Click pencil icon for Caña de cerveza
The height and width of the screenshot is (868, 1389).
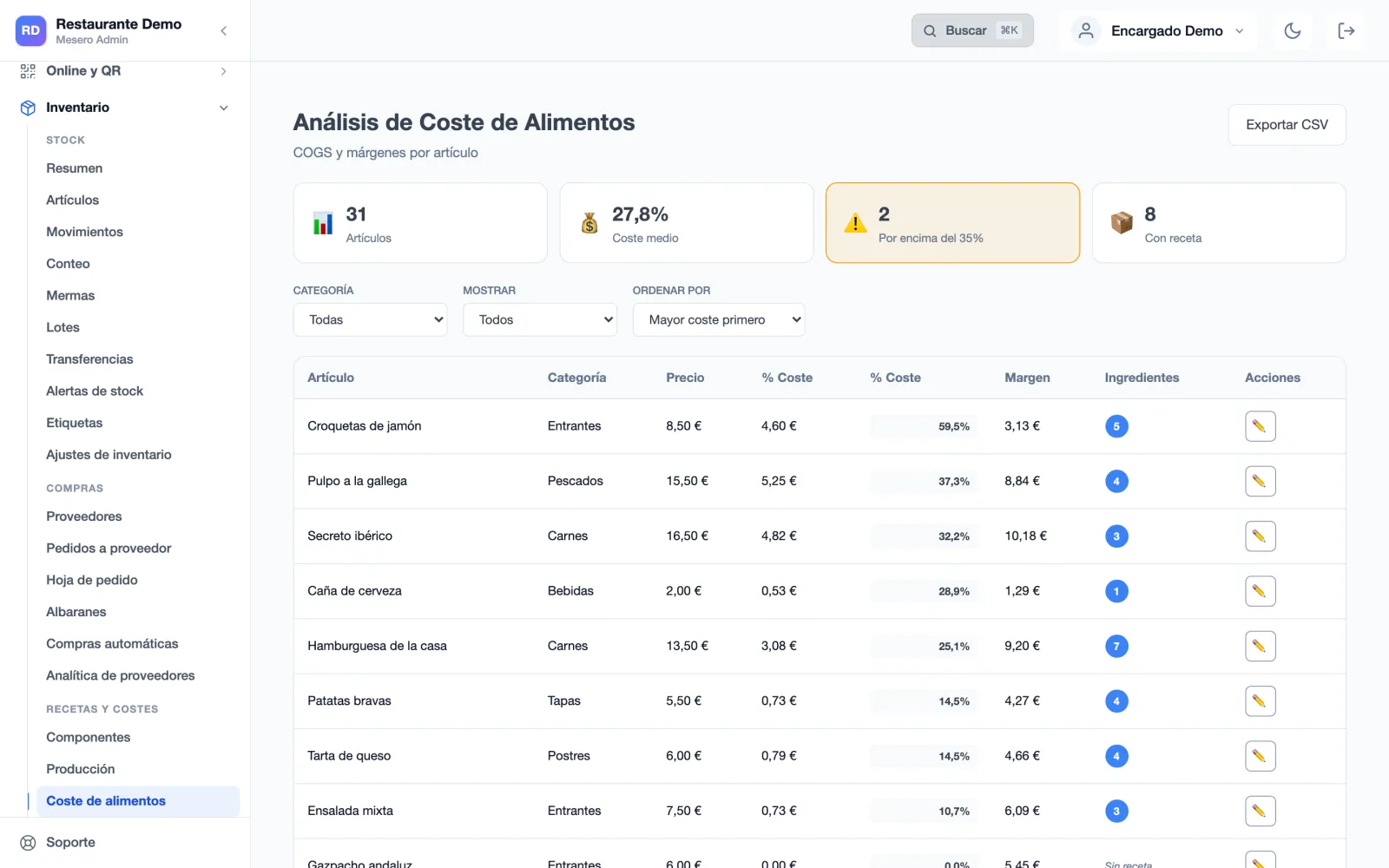(1260, 591)
